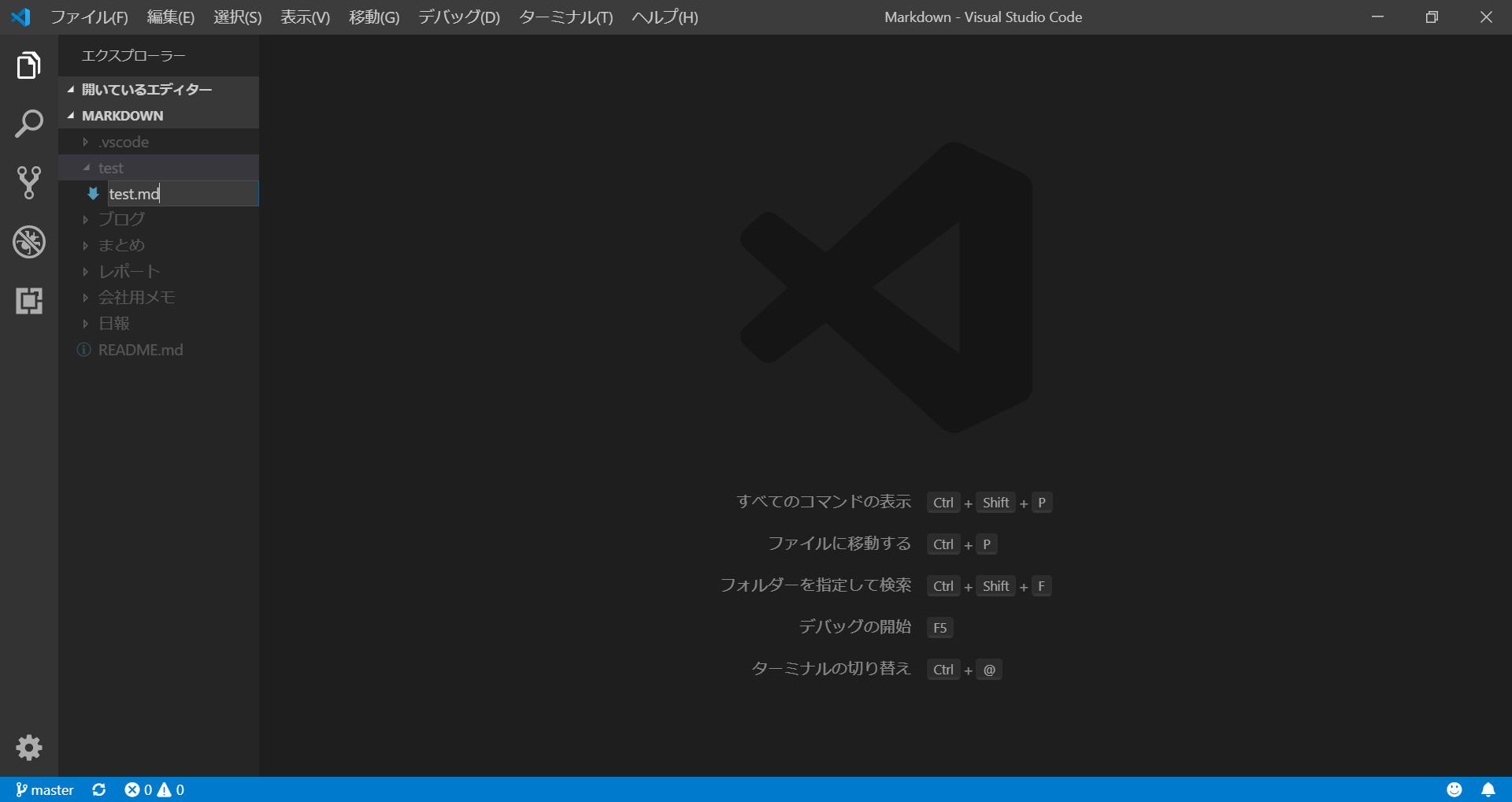1512x802 pixels.
Task: Expand the .vscode folder
Action: tap(158, 142)
